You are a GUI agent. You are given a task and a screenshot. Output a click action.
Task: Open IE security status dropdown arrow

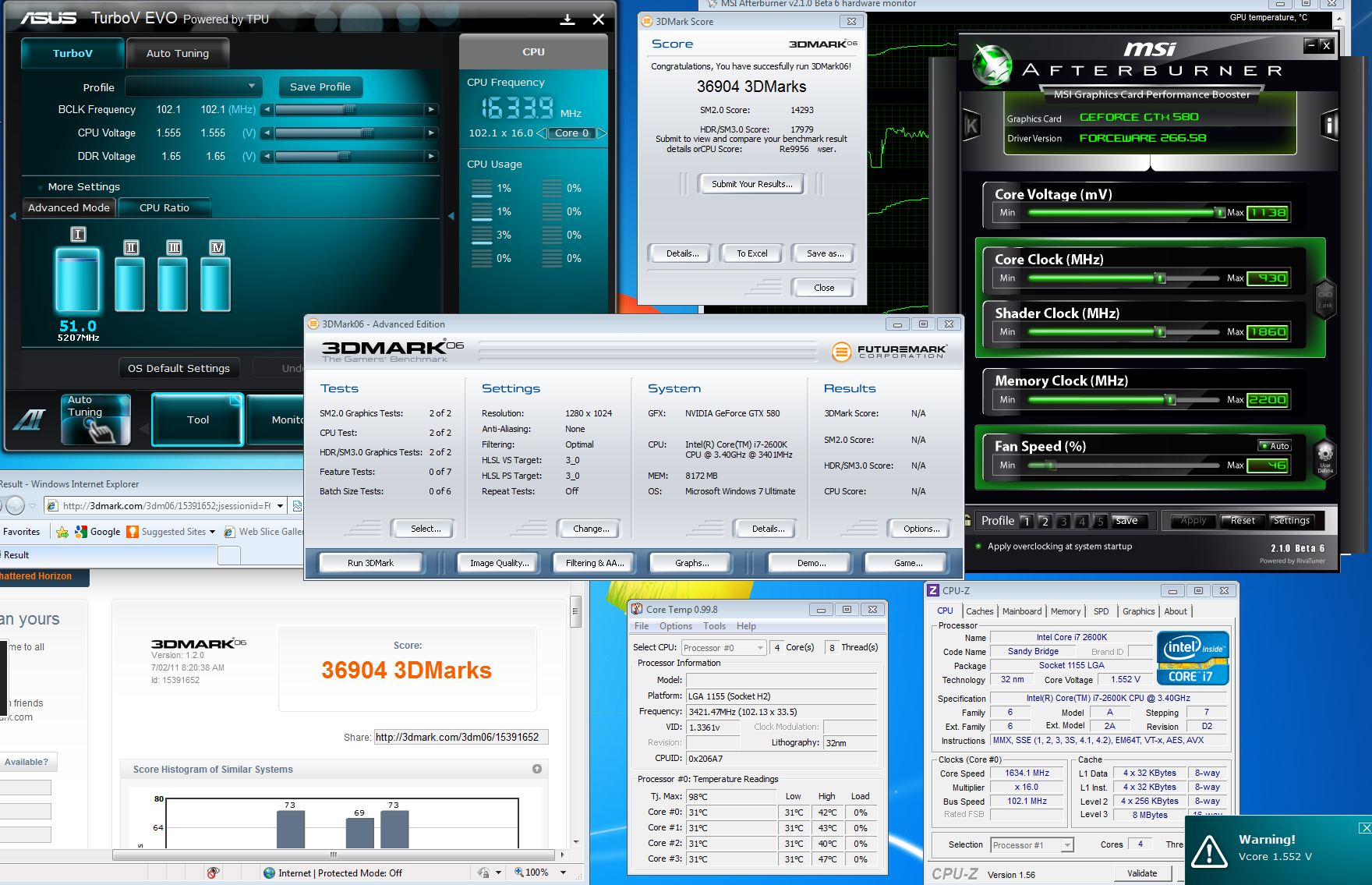pyautogui.click(x=498, y=873)
